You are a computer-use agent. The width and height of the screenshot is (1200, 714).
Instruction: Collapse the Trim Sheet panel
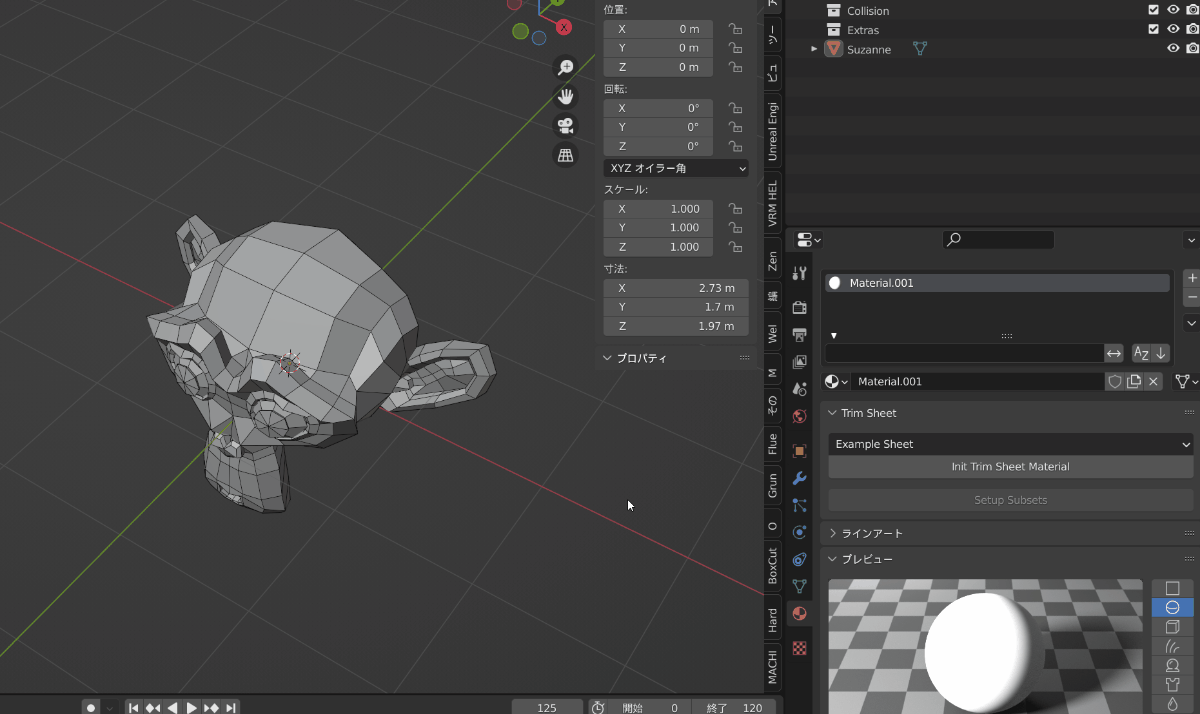coord(832,413)
